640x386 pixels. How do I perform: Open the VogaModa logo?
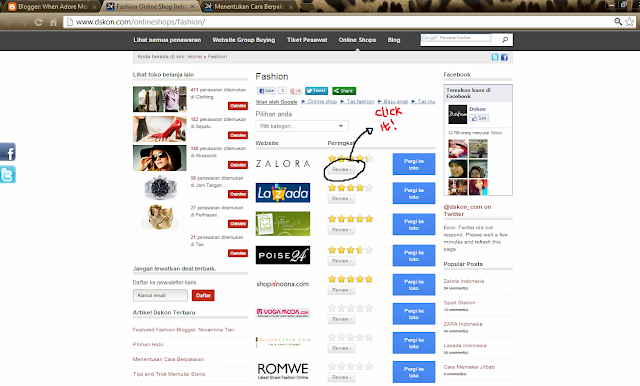point(283,313)
